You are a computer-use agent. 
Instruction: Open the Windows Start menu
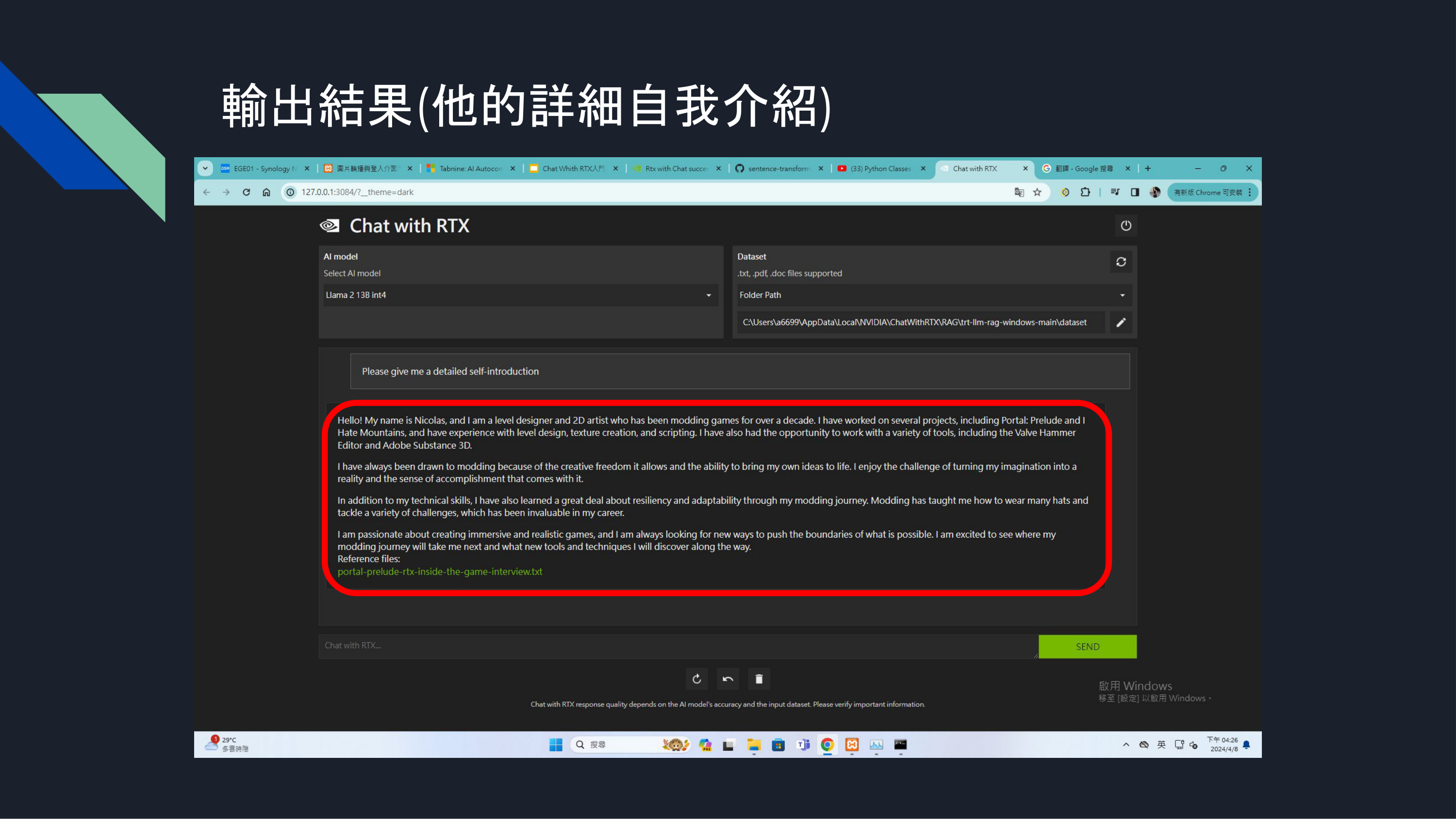(556, 745)
